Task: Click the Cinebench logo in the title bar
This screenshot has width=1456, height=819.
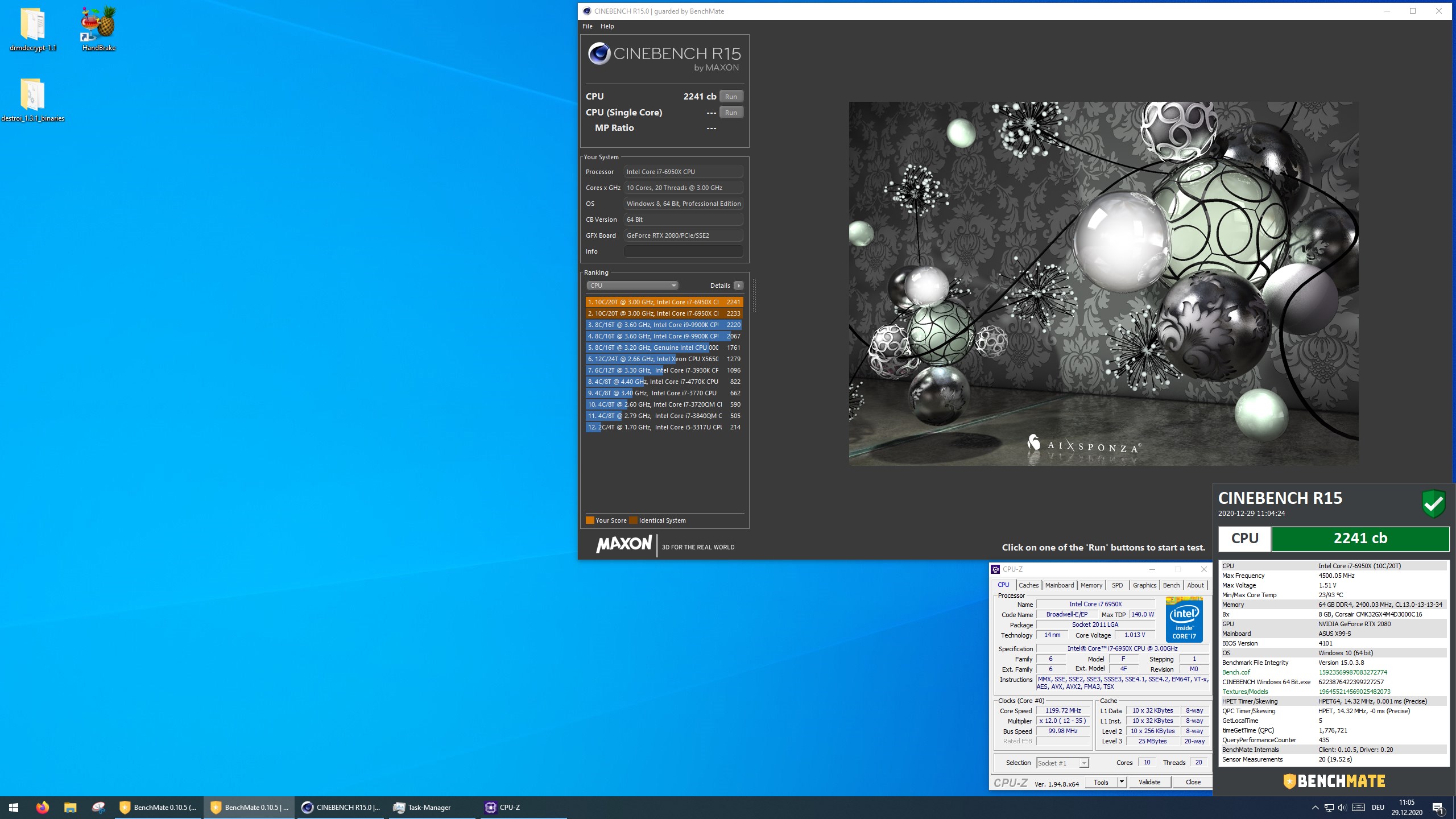Action: click(x=587, y=11)
